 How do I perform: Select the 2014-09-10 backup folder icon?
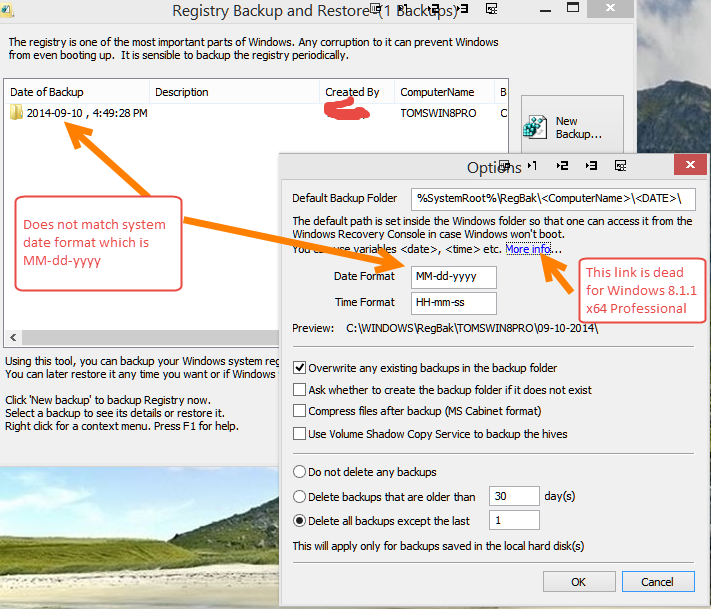(x=16, y=113)
